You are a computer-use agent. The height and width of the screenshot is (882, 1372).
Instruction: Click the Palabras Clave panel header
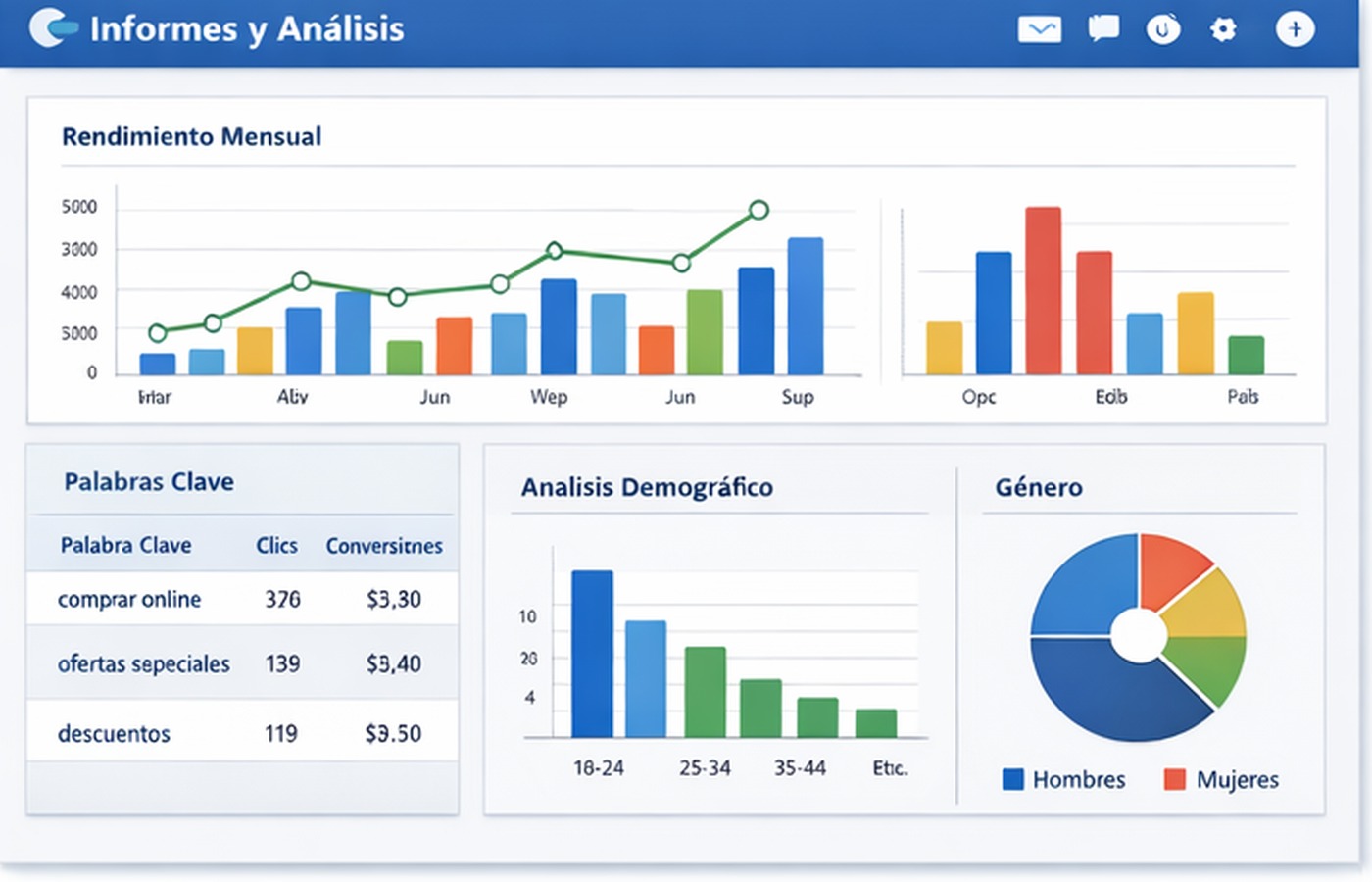click(148, 481)
